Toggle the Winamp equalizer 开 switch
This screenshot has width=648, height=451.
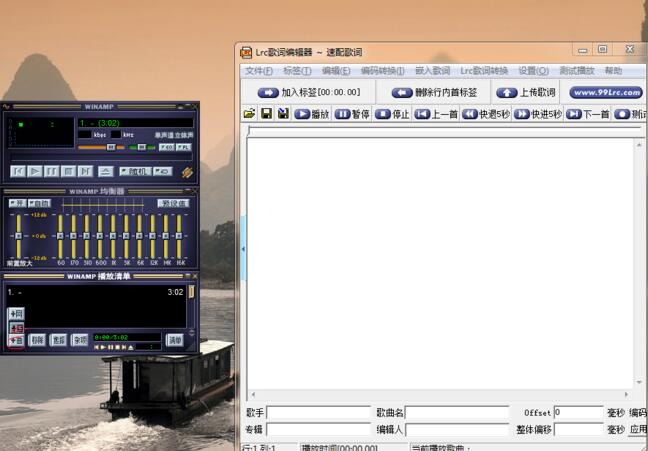[x=17, y=203]
